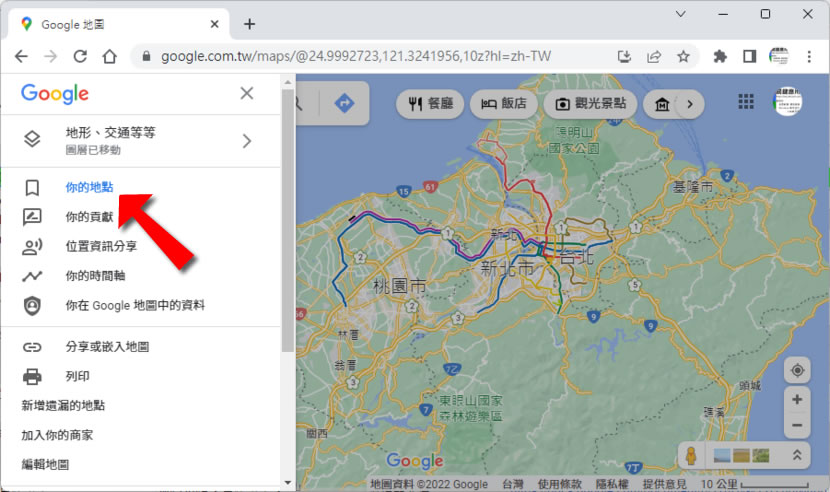This screenshot has width=830, height=492.
Task: Open 位置資訊分享
Action: [101, 246]
